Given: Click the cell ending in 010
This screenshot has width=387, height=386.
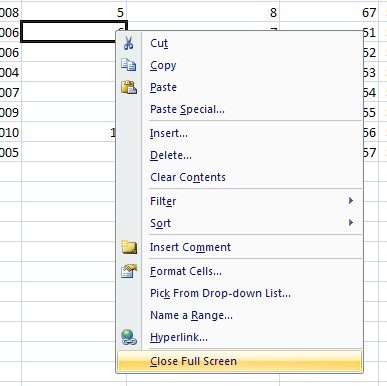Looking at the screenshot, I should tap(10, 132).
